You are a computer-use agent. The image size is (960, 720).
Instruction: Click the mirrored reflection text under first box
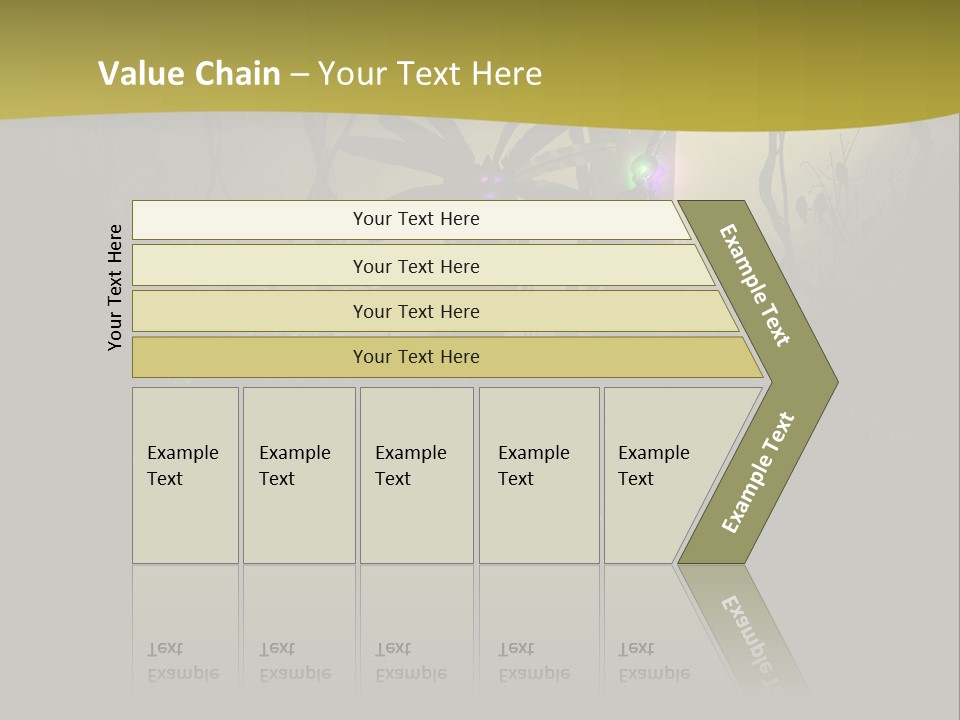tap(182, 662)
